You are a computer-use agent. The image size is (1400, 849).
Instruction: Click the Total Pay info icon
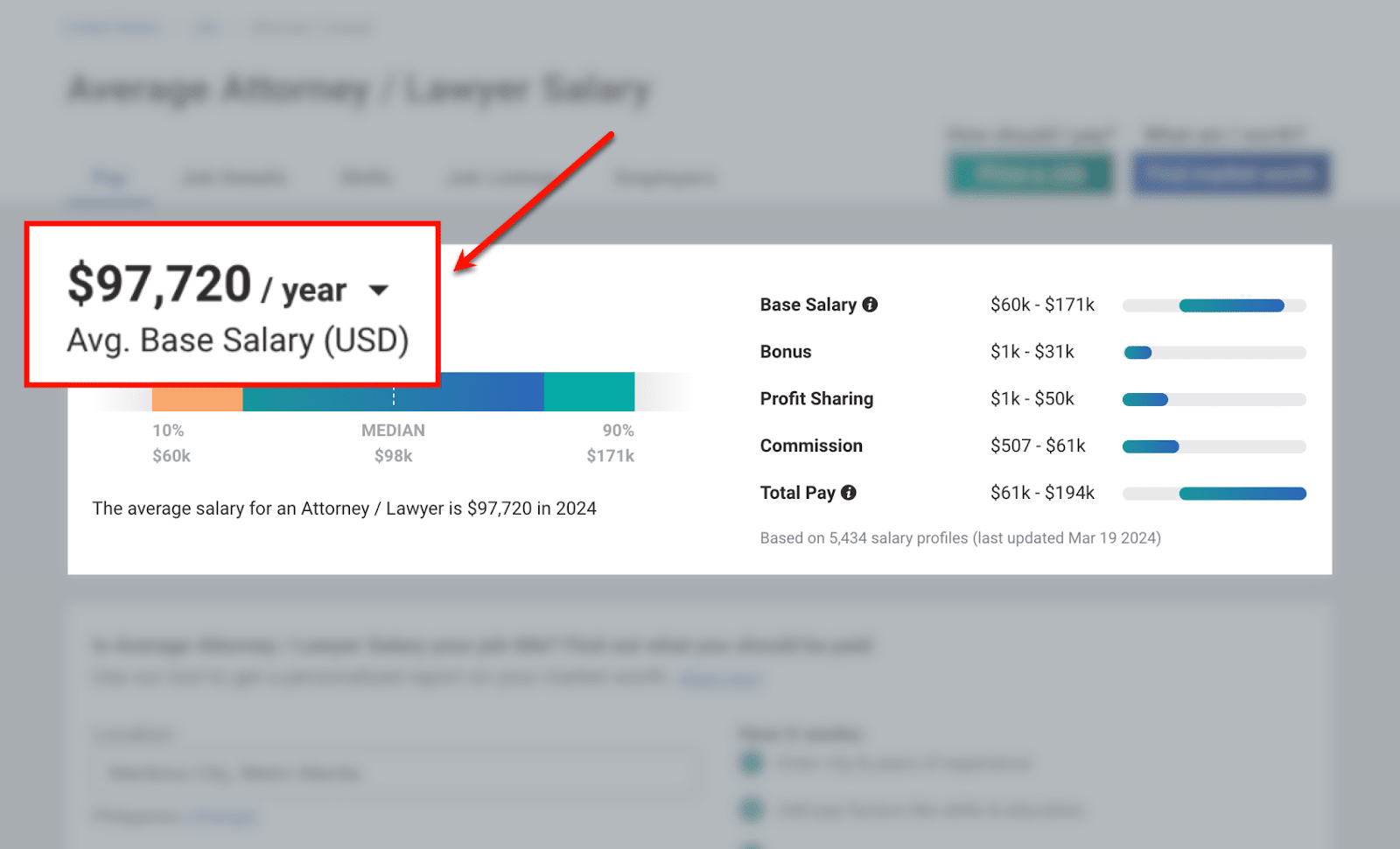[849, 493]
